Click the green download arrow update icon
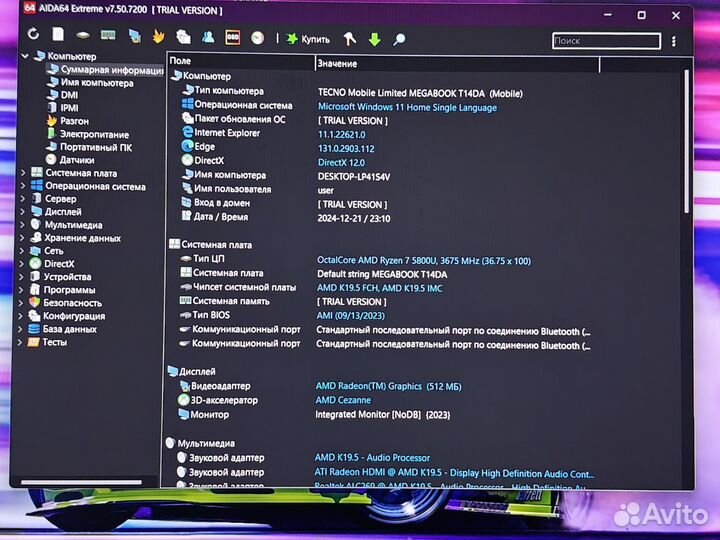 (x=374, y=39)
